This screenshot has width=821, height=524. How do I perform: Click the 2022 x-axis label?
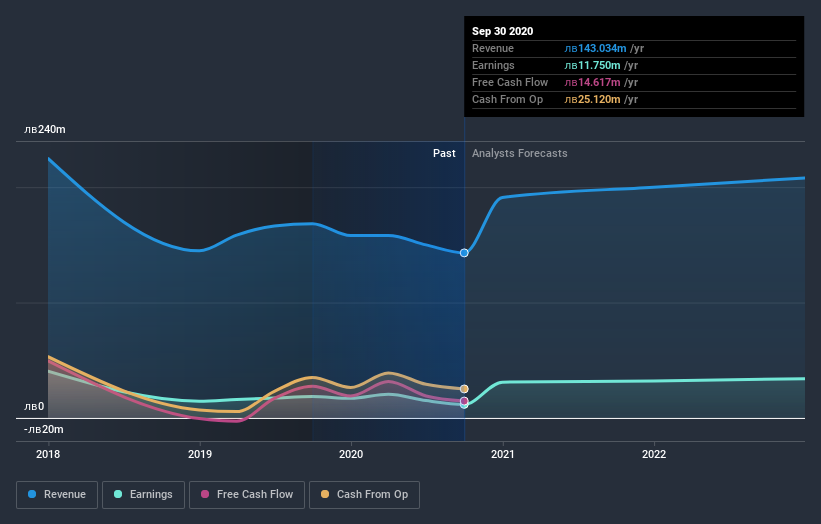click(654, 454)
